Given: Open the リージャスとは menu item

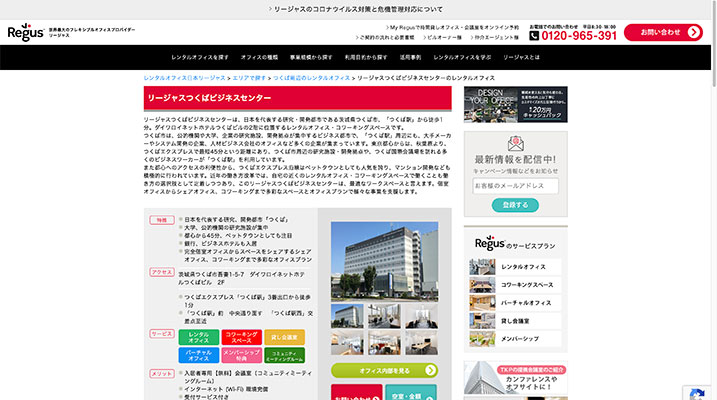Looking at the screenshot, I should click(521, 57).
